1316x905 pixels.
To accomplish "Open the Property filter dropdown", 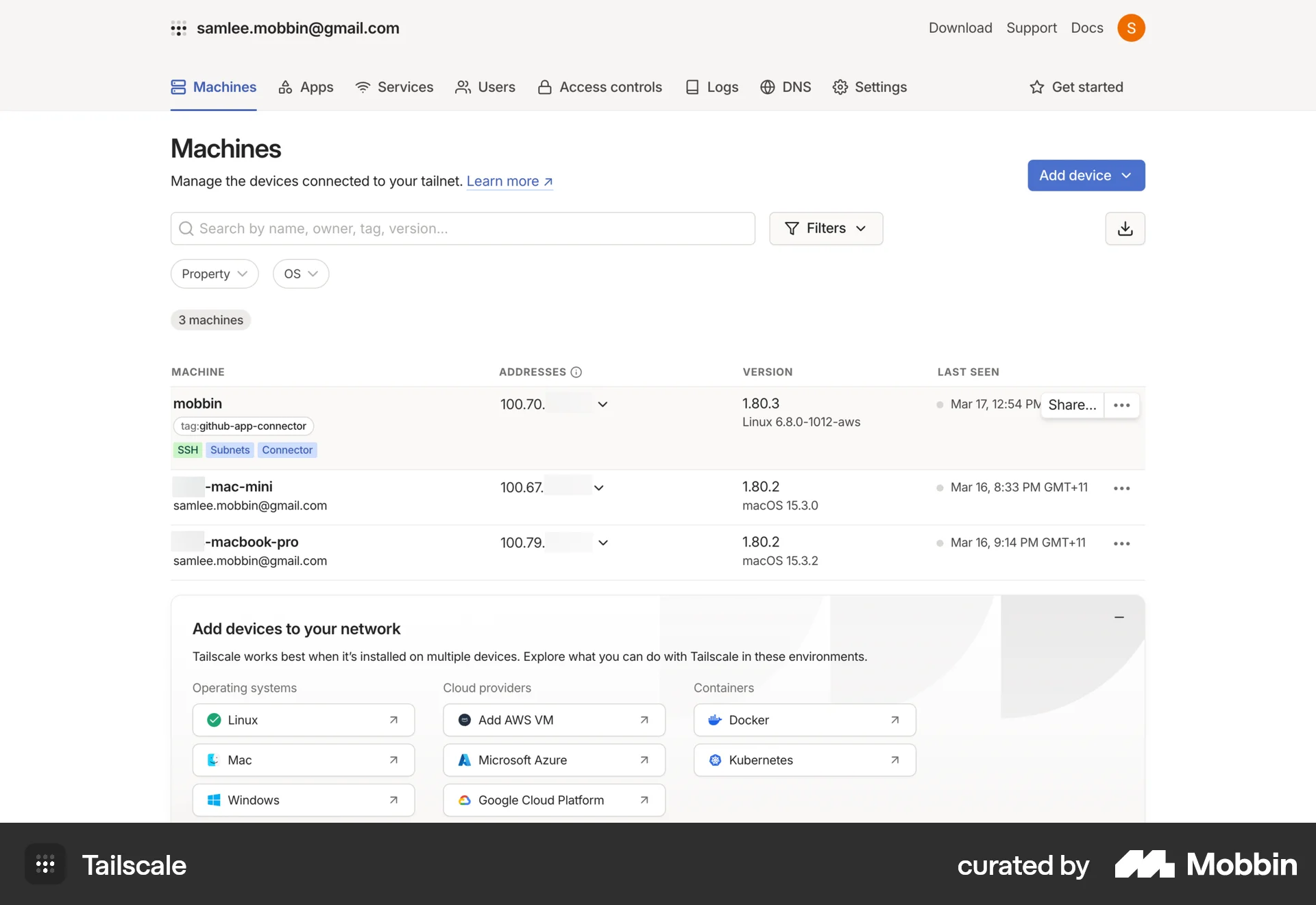I will point(213,274).
